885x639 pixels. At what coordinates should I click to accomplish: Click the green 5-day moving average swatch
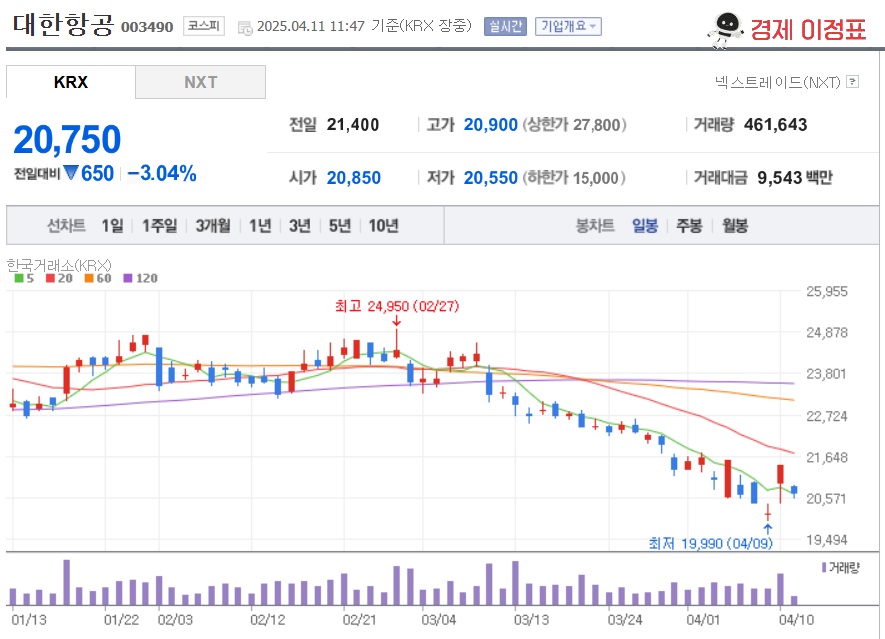(19, 278)
